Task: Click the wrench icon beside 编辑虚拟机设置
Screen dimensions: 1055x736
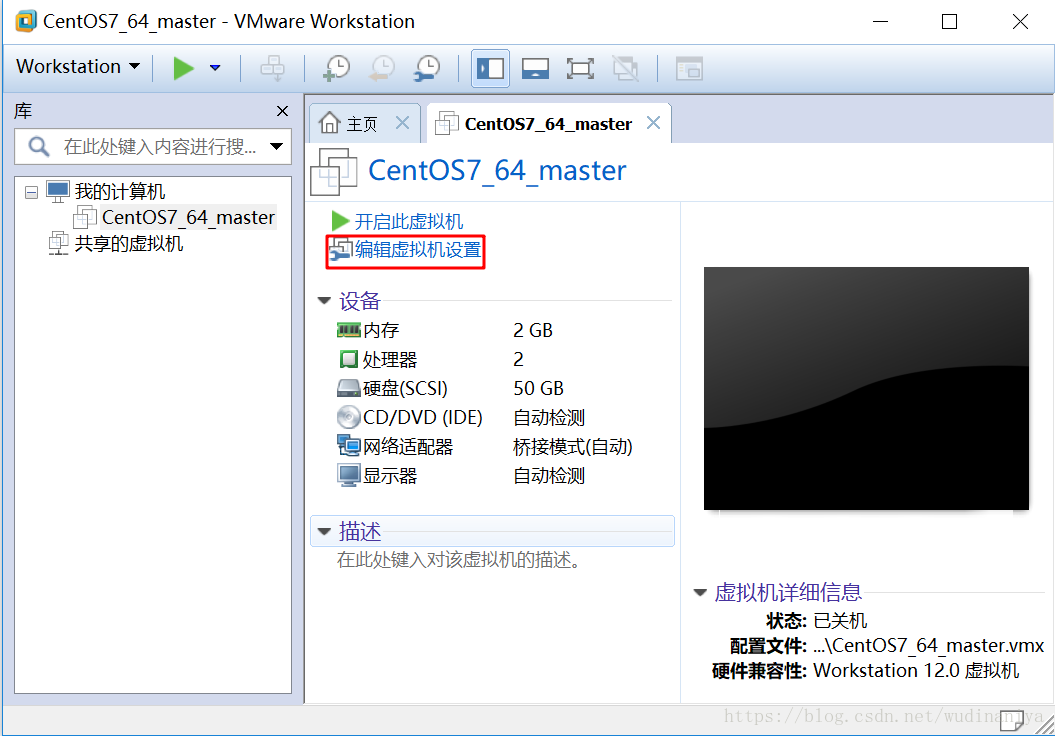Action: coord(340,250)
